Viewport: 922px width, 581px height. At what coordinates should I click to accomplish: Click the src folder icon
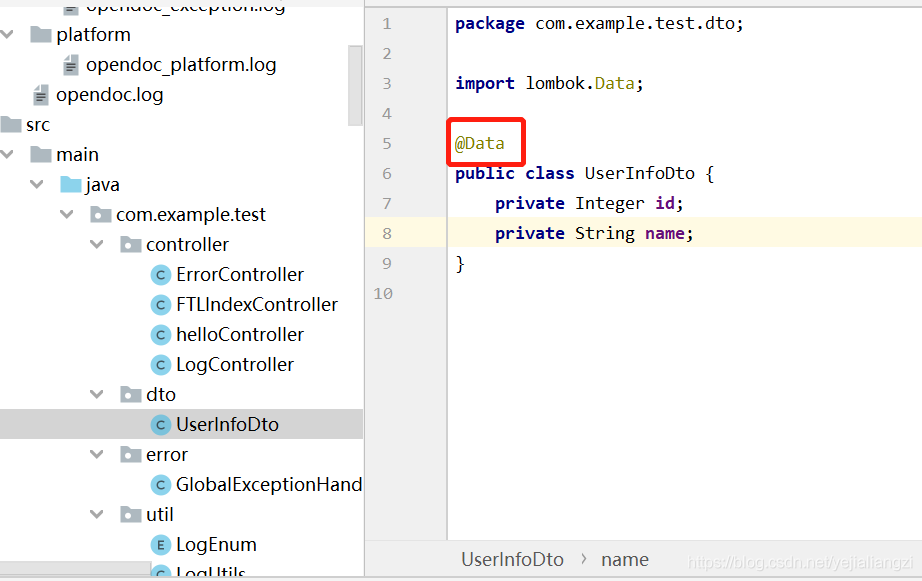[x=11, y=125]
